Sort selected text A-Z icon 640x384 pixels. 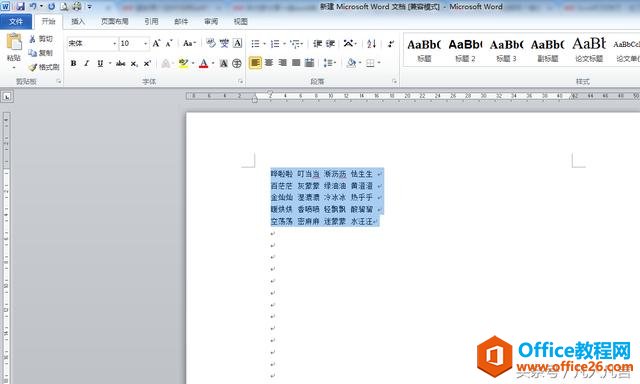tap(371, 43)
